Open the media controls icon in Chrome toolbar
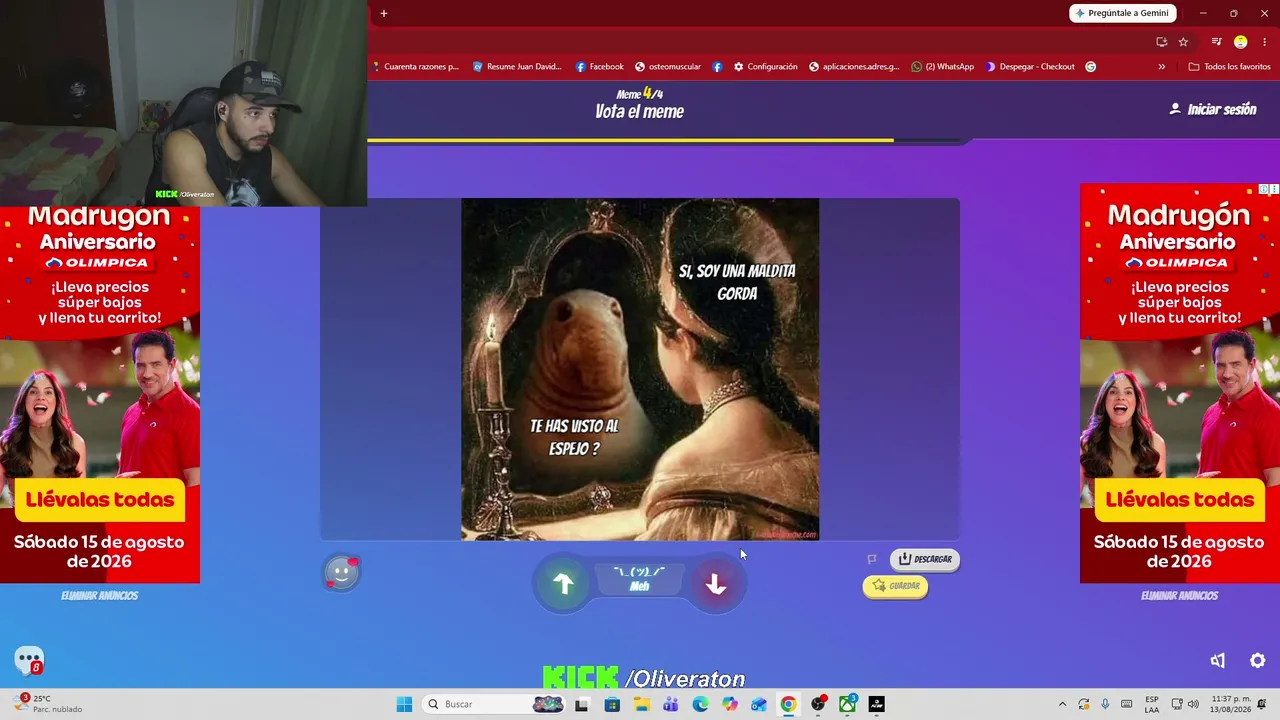The height and width of the screenshot is (720, 1280). coord(1216,42)
